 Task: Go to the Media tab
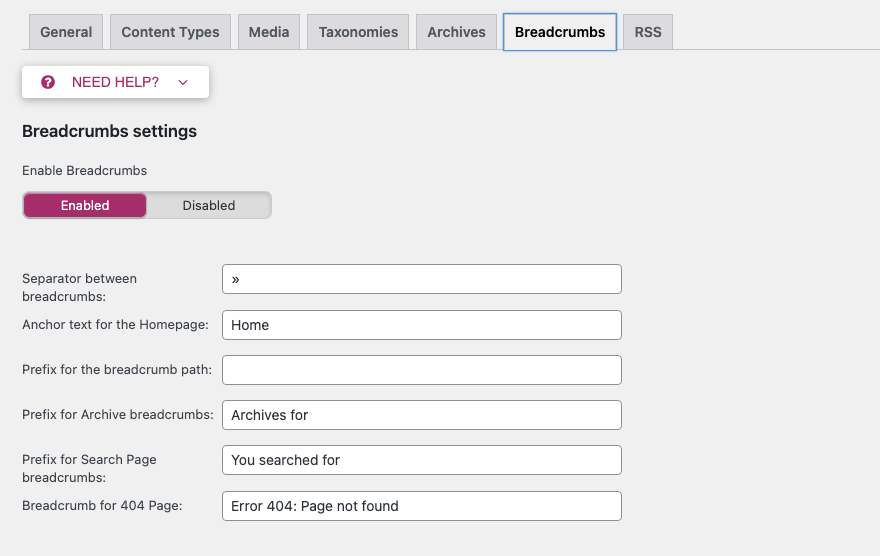(269, 32)
